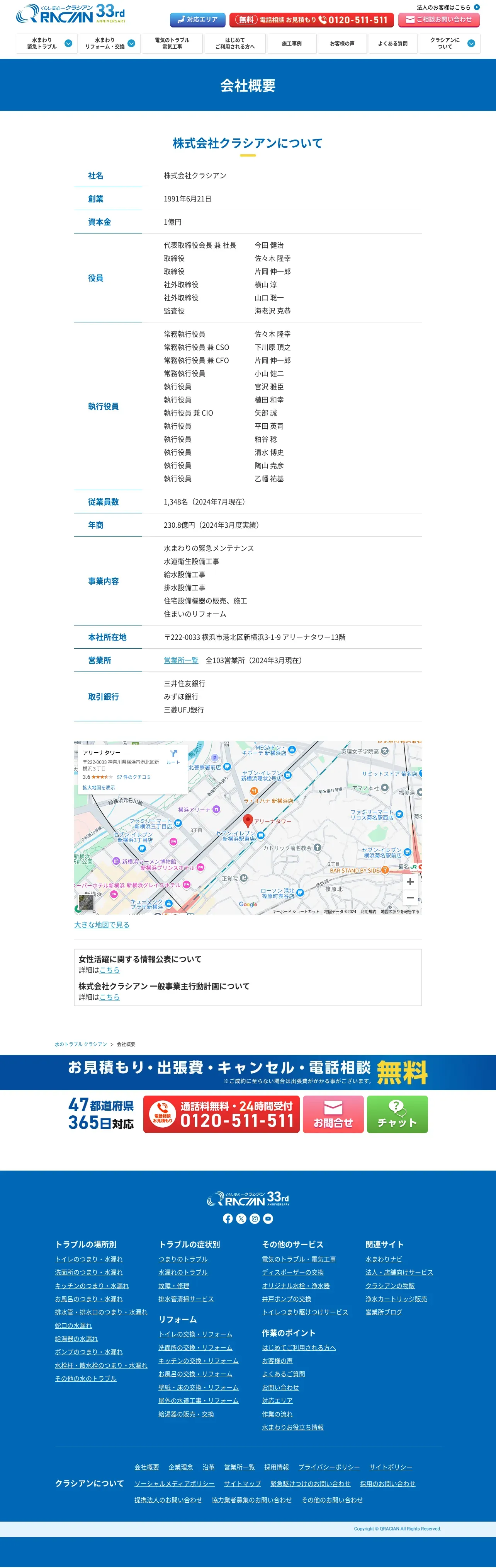This screenshot has height=1568, width=496.
Task: Open the 拡大地図を表示 link on the map
Action: point(99,787)
